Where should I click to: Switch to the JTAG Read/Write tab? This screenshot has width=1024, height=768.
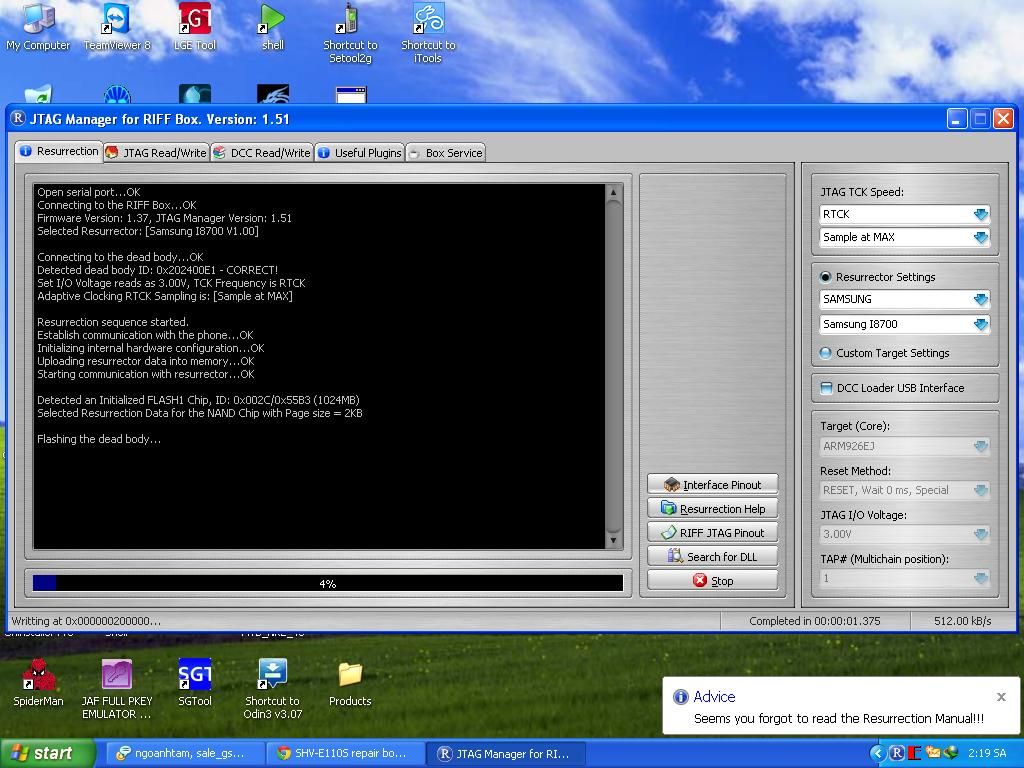tap(156, 153)
